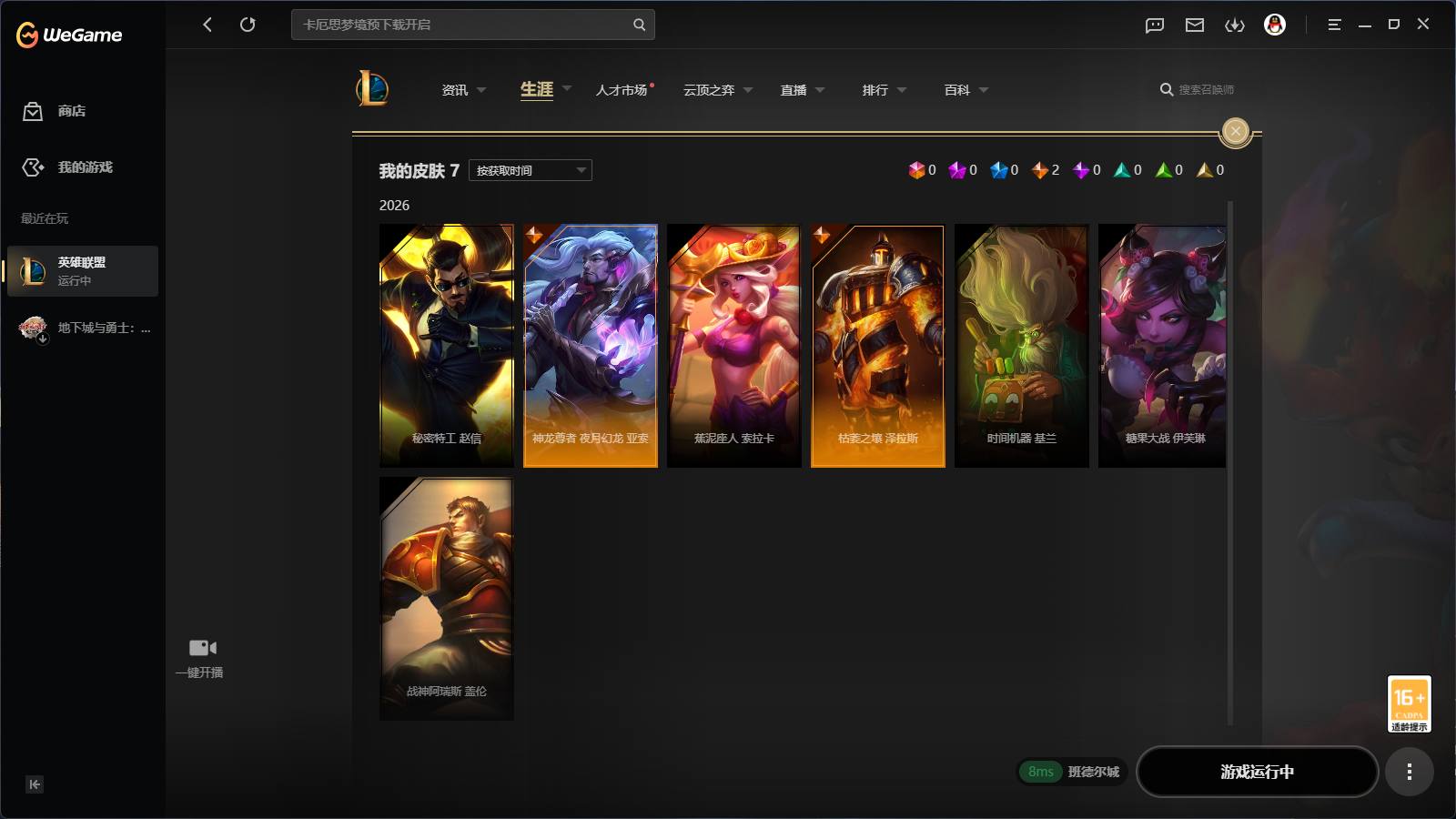Click the skin list vertical scrollbar
The width and height of the screenshot is (1456, 819).
1230,463
